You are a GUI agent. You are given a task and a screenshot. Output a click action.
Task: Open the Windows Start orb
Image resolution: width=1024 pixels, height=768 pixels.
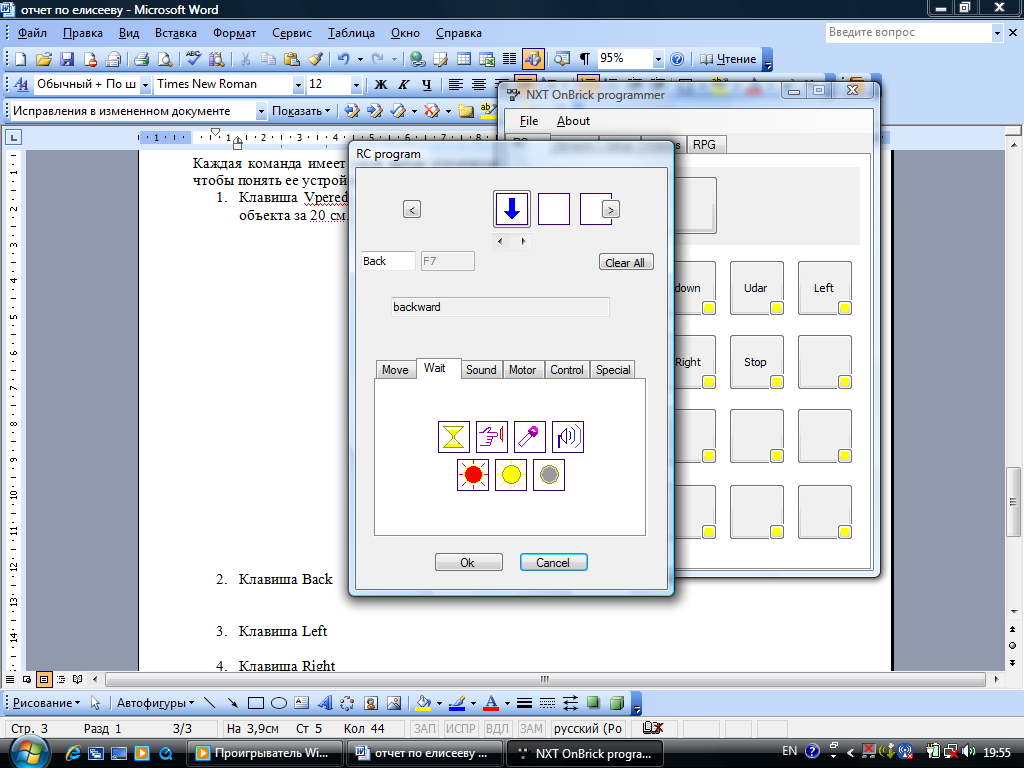click(28, 753)
